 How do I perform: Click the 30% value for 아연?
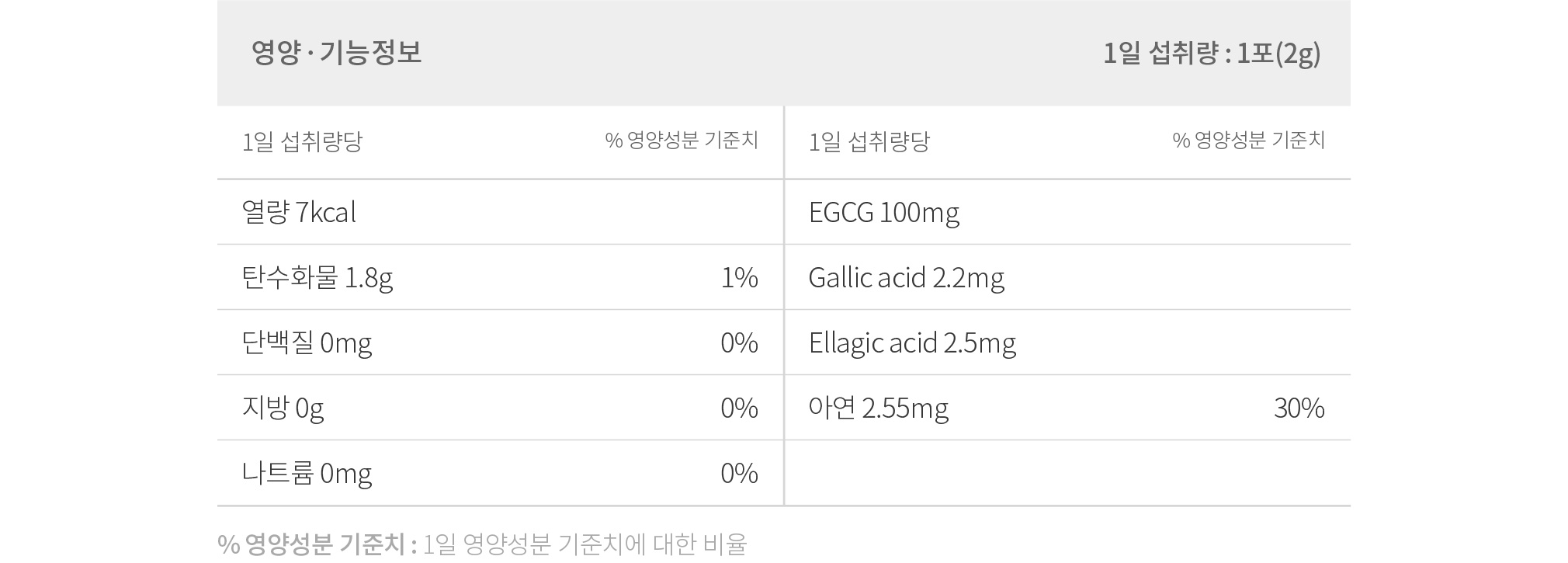tap(1299, 408)
